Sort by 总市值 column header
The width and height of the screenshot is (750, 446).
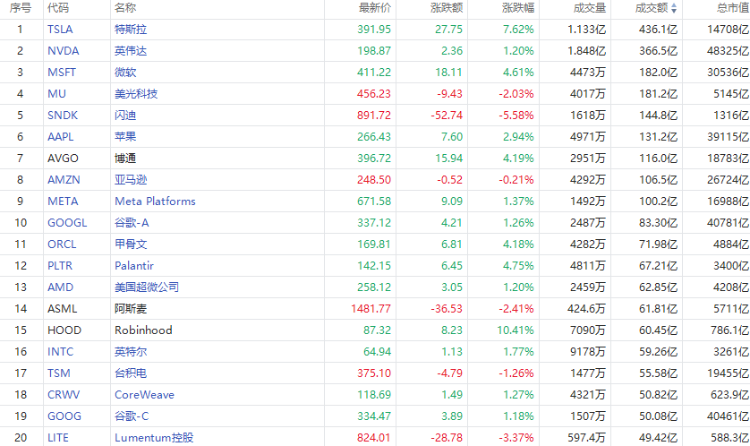733,8
